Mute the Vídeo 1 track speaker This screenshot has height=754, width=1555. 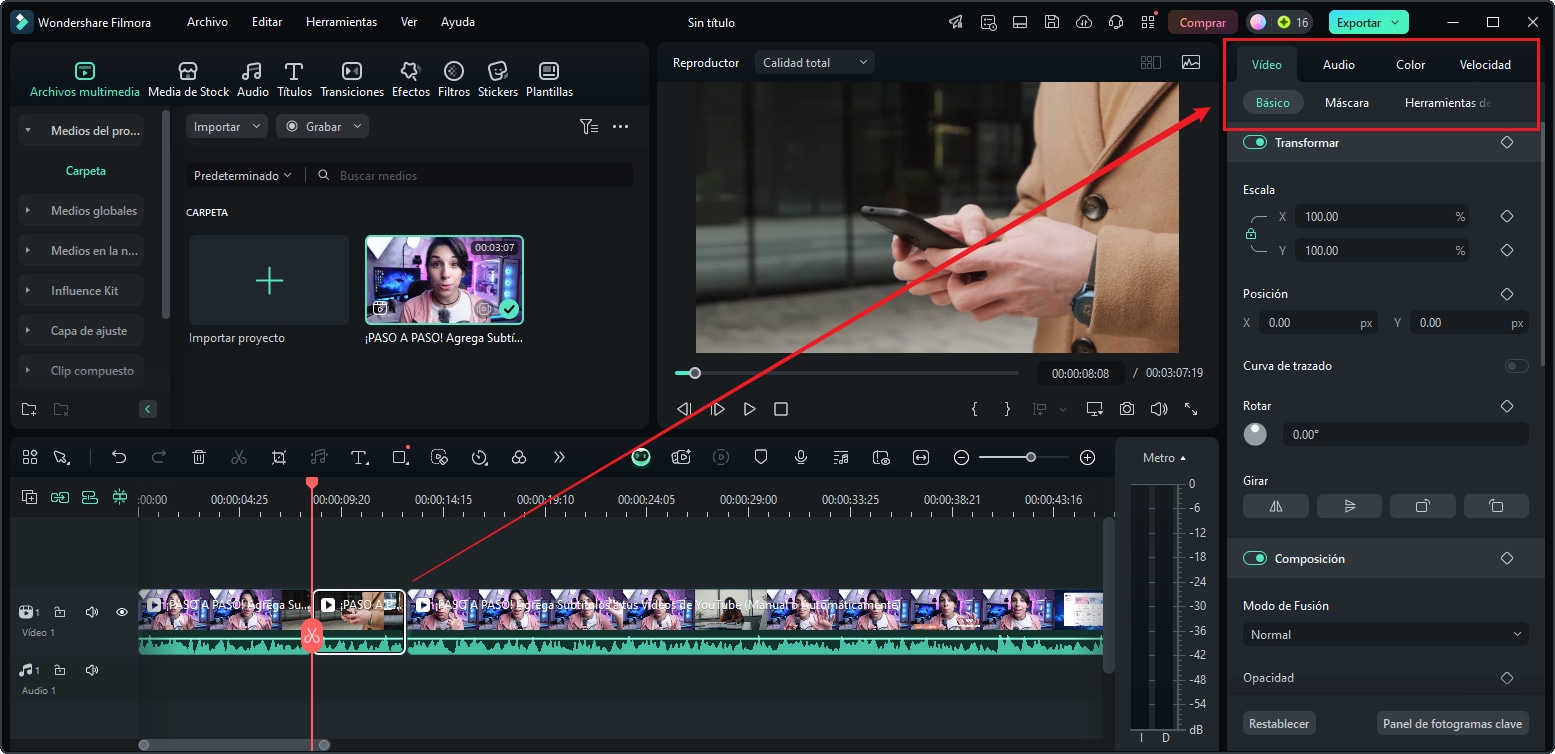[x=92, y=612]
